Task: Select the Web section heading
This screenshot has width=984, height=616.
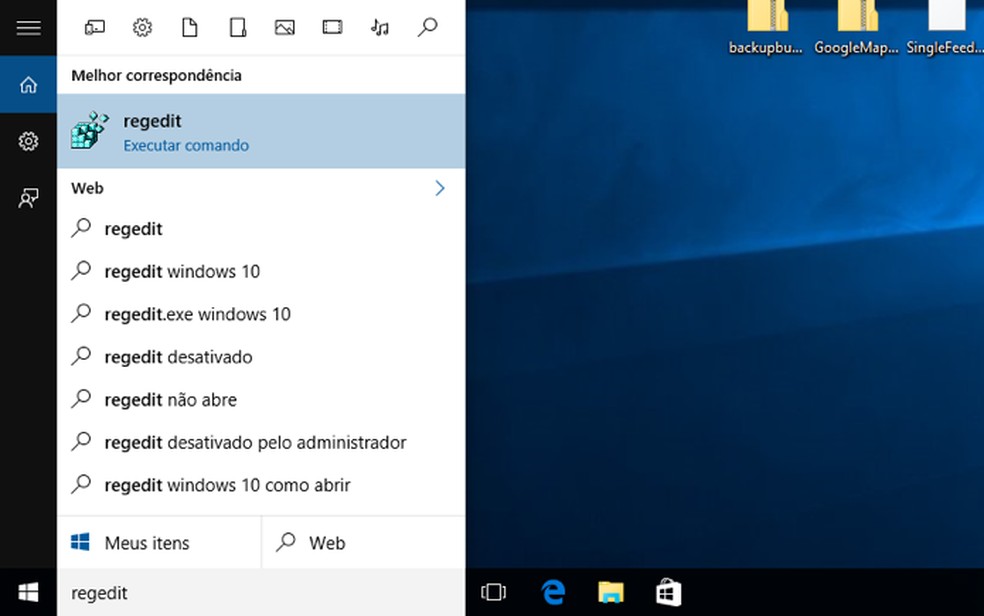Action: (x=87, y=188)
